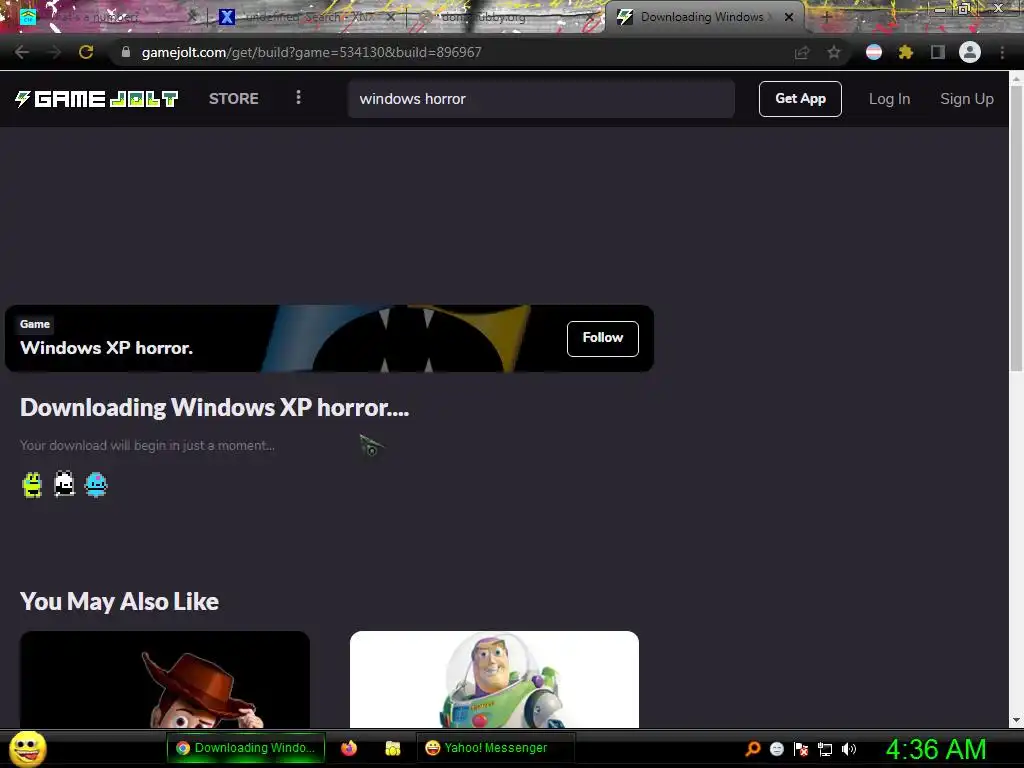1024x768 pixels.
Task: Click the Log In link
Action: pyautogui.click(x=889, y=99)
